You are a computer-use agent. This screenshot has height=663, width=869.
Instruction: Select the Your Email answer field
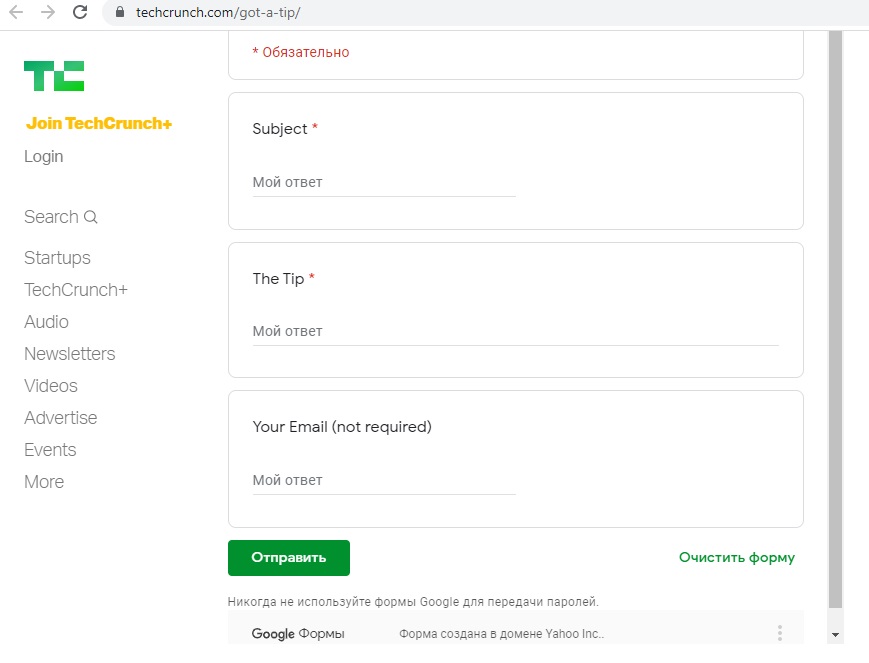pos(384,481)
